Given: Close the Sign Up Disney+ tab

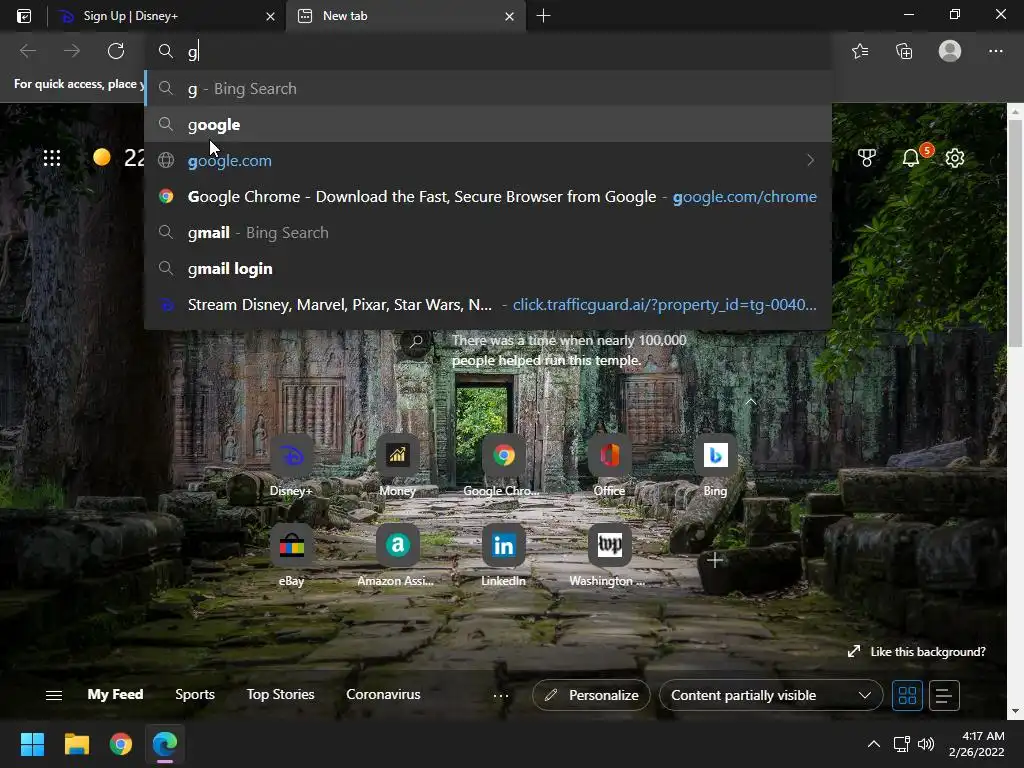Looking at the screenshot, I should 270,16.
